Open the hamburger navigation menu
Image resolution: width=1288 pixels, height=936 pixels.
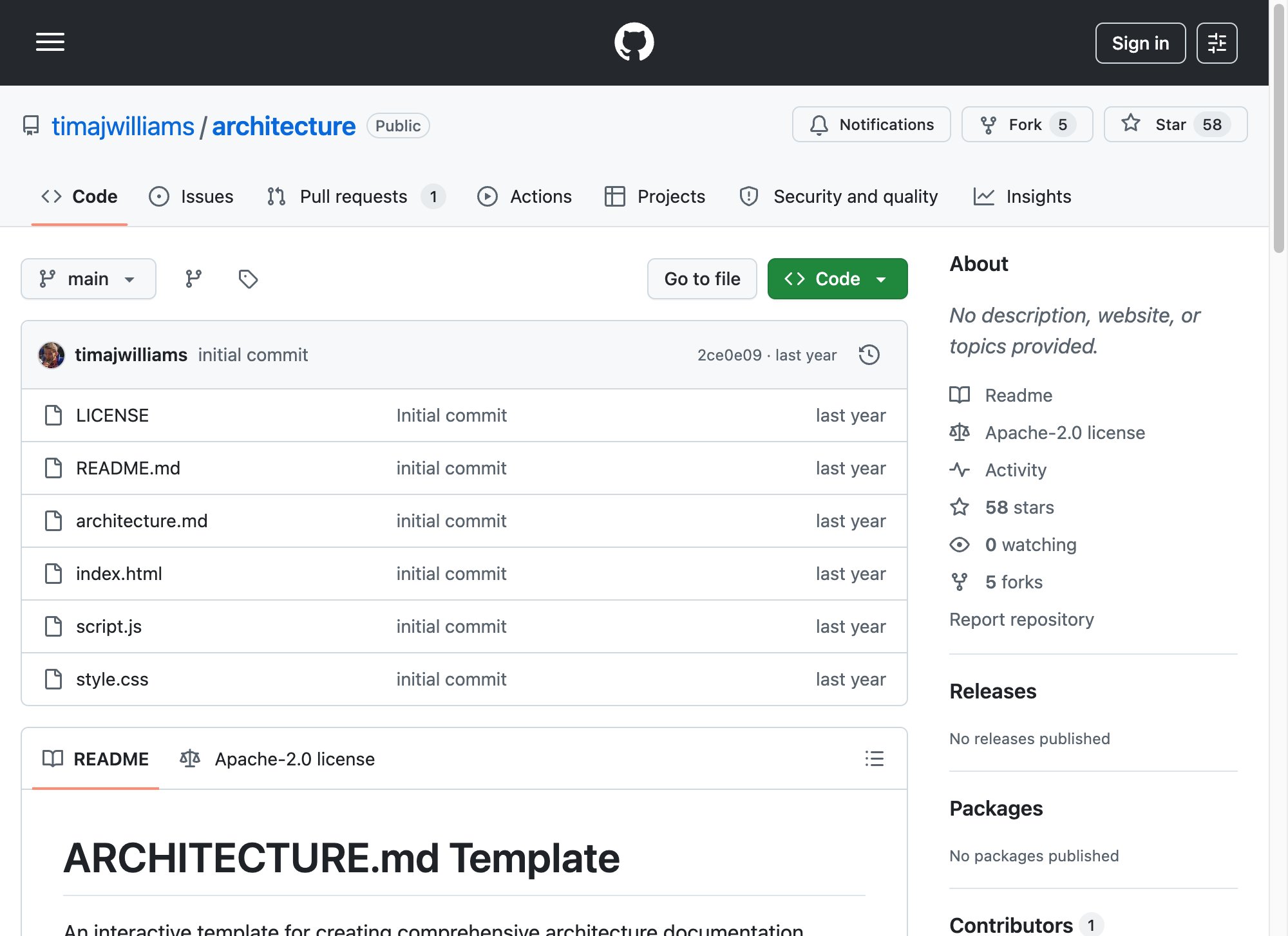[50, 42]
